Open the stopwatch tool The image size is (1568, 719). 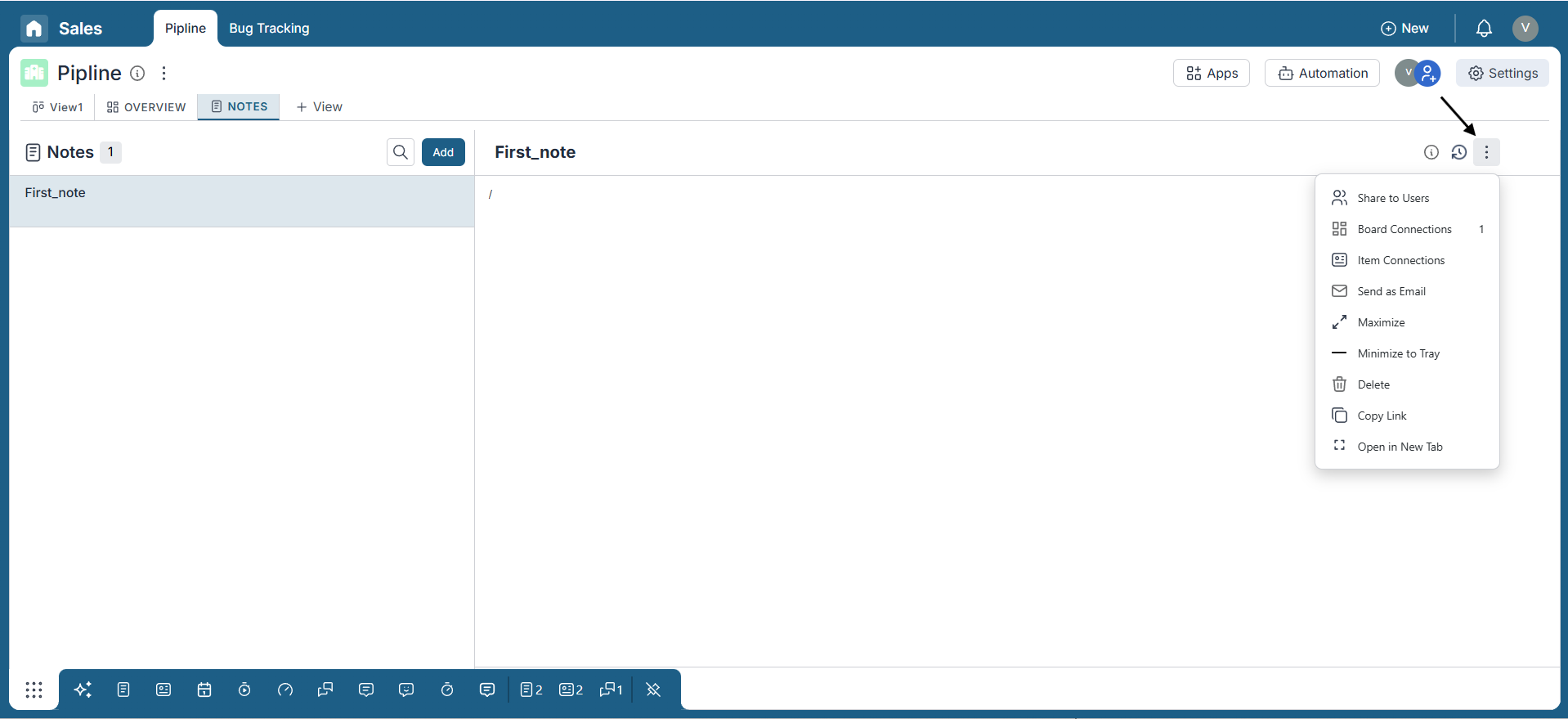coord(447,690)
